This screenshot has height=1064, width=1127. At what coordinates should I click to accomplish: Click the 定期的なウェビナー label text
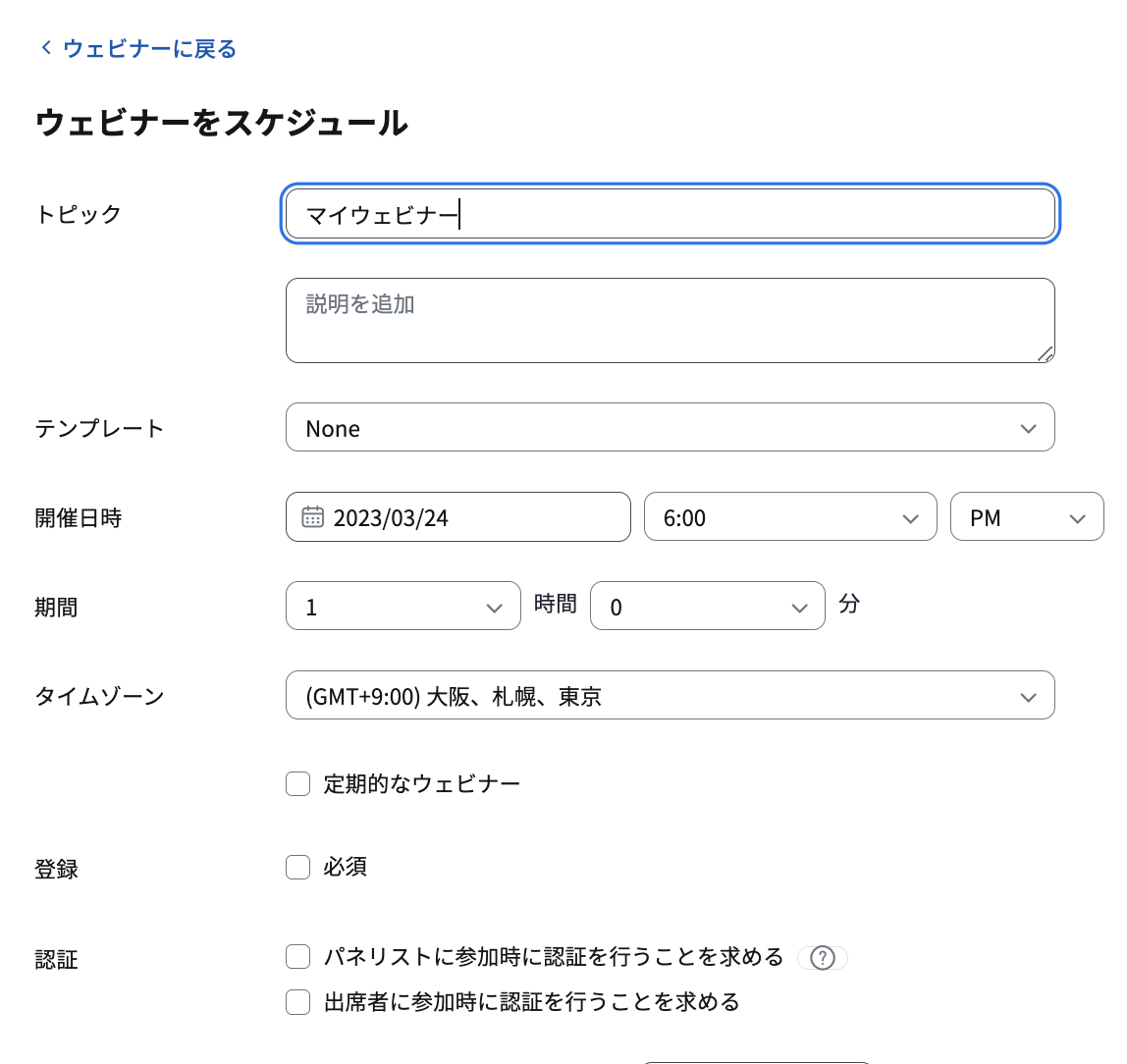422,784
